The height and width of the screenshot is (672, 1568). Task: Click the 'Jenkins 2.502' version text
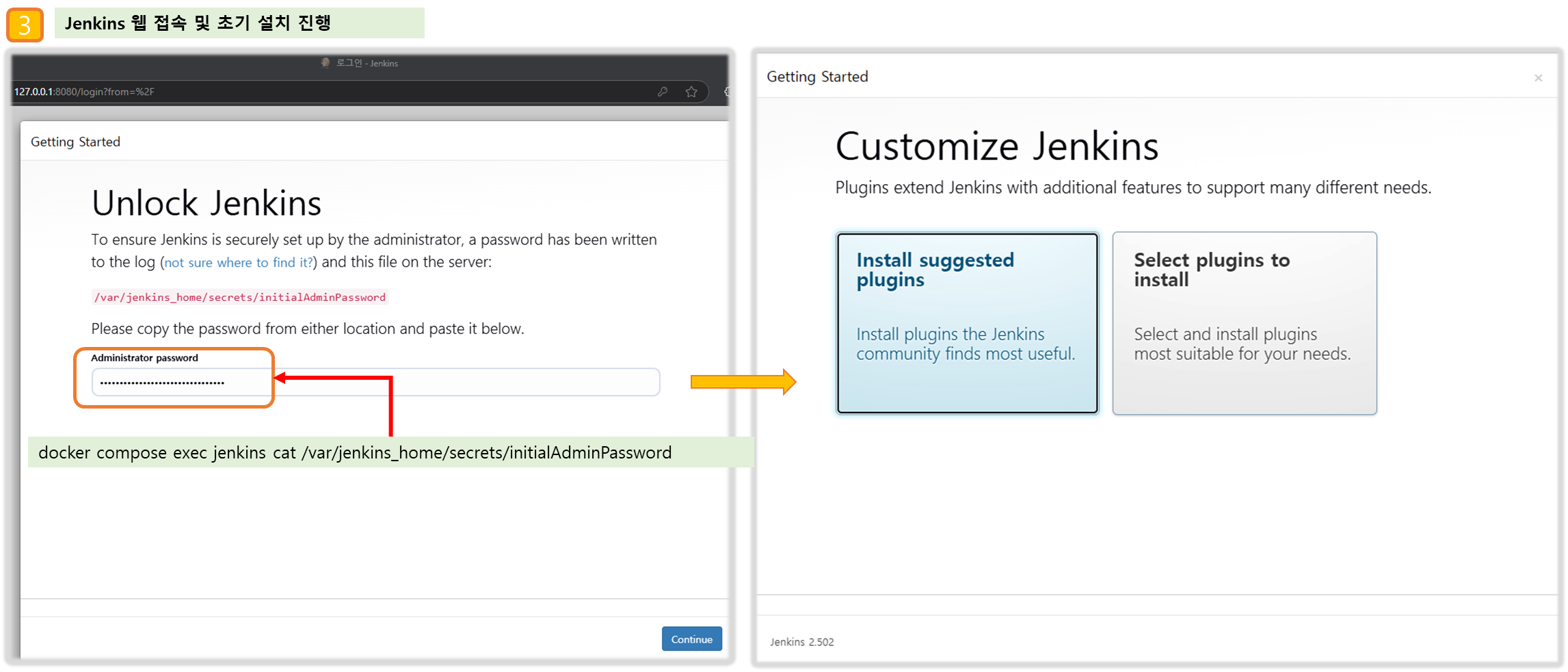coord(801,642)
